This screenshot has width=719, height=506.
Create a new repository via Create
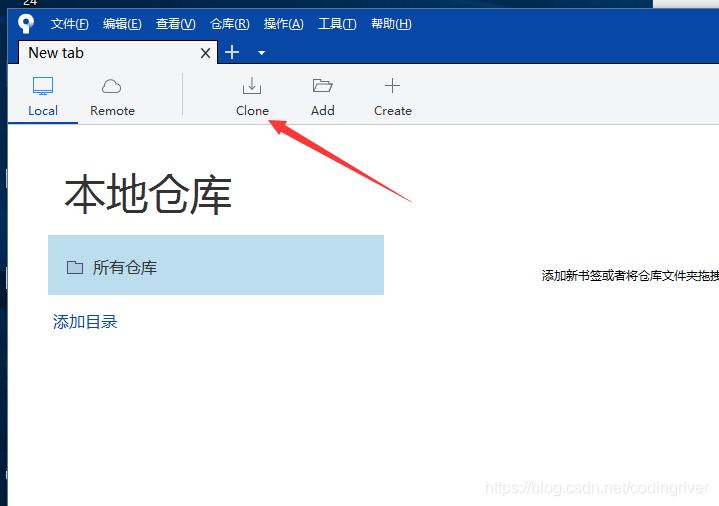[393, 97]
